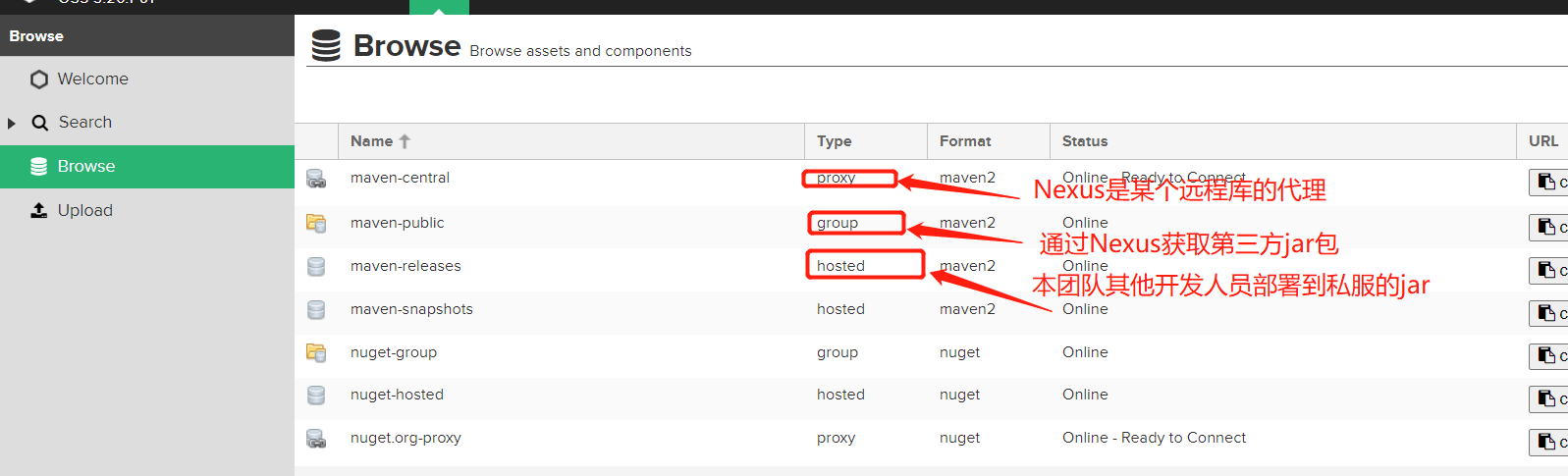Viewport: 1568px width, 476px height.
Task: Sort by the Status column header
Action: pyautogui.click(x=1283, y=141)
